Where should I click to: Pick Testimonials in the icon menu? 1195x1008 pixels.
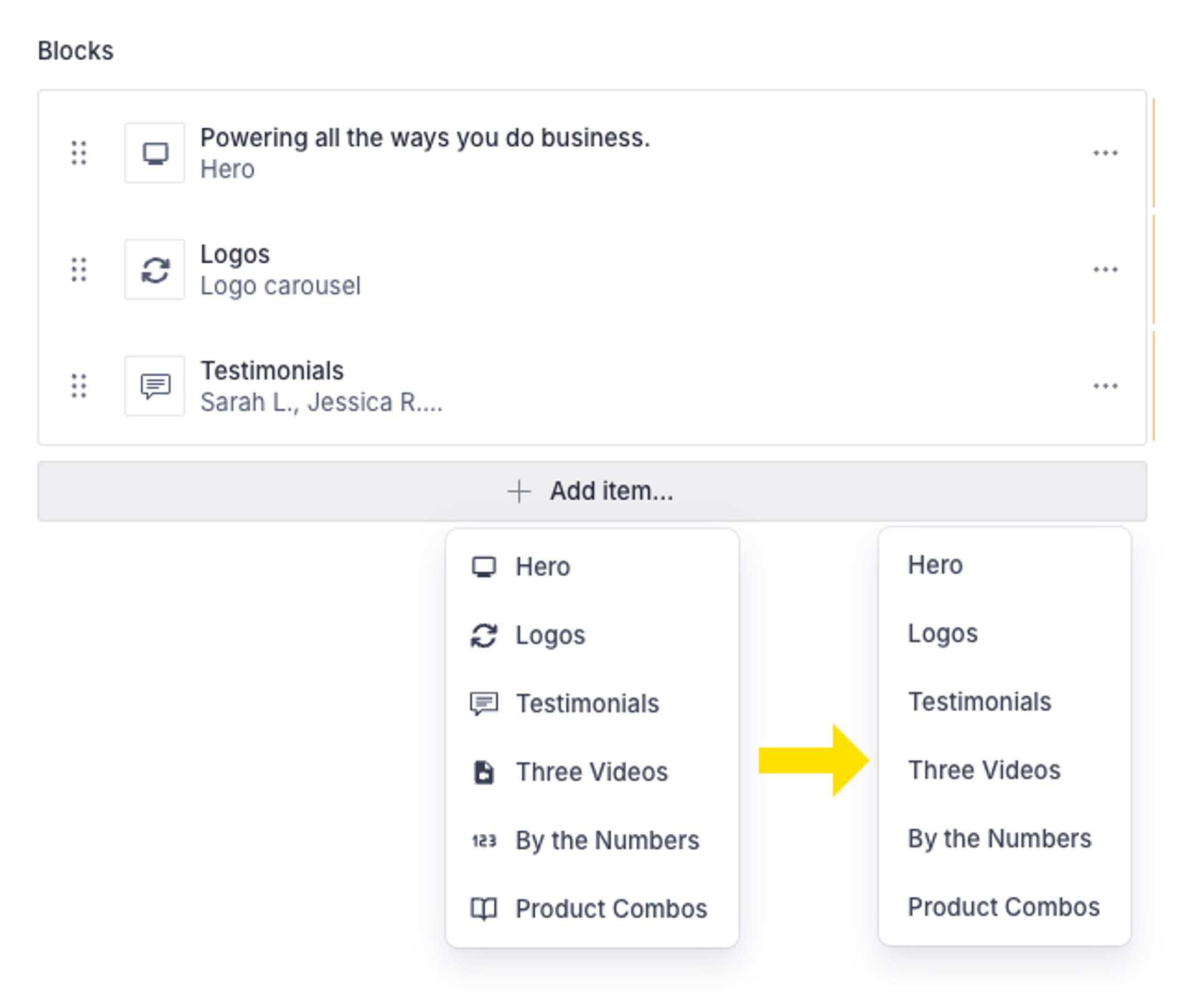(587, 704)
